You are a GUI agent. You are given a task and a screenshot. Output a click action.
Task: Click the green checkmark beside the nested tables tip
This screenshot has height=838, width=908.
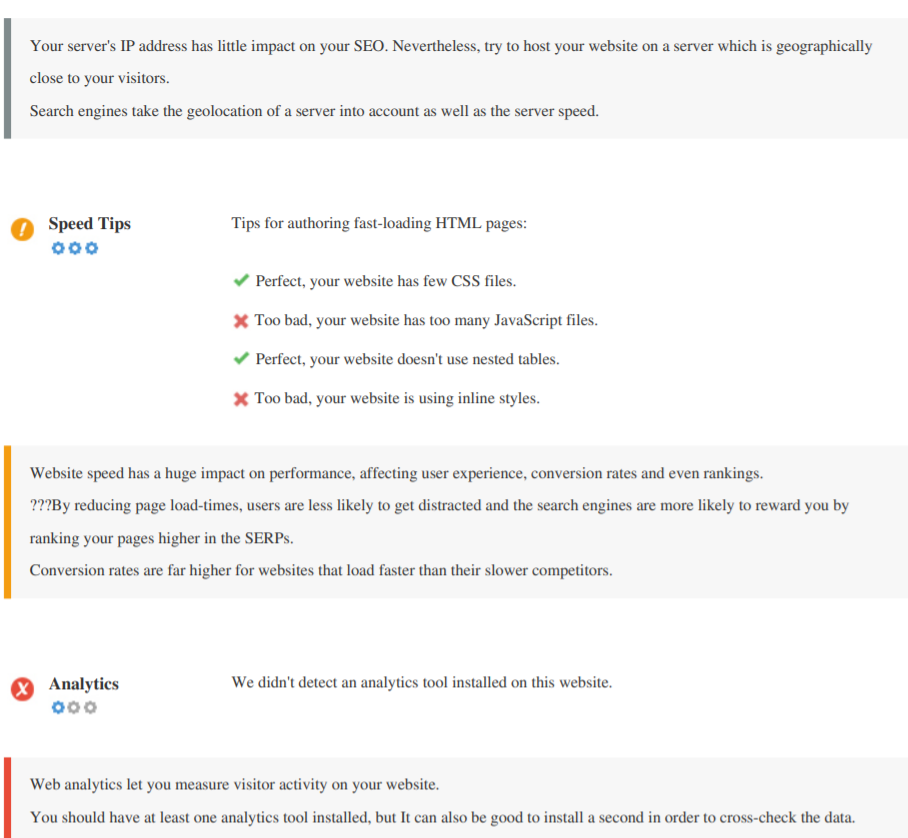[241, 359]
